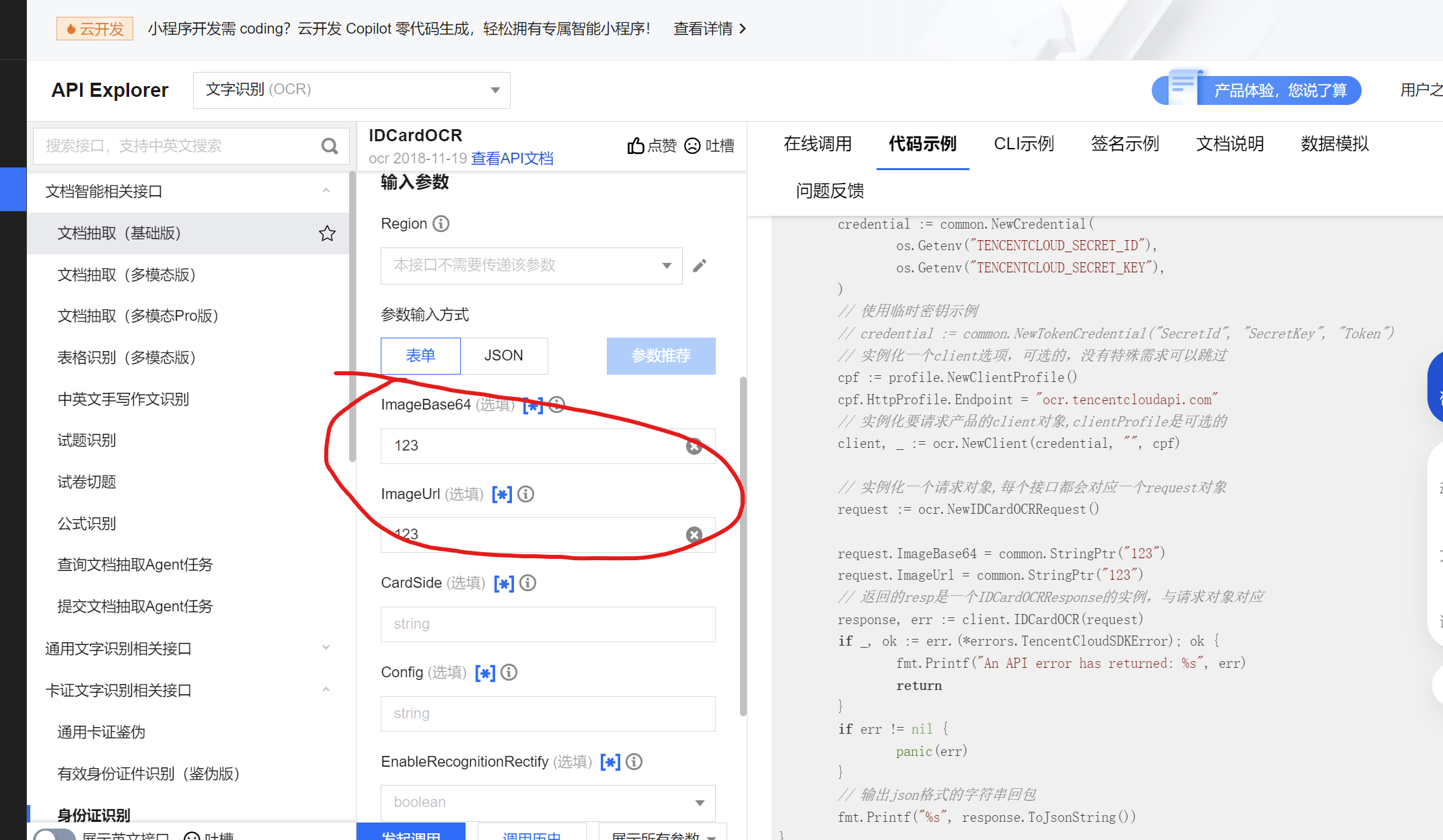Switch to JSON input mode
The width and height of the screenshot is (1443, 840).
(x=503, y=356)
